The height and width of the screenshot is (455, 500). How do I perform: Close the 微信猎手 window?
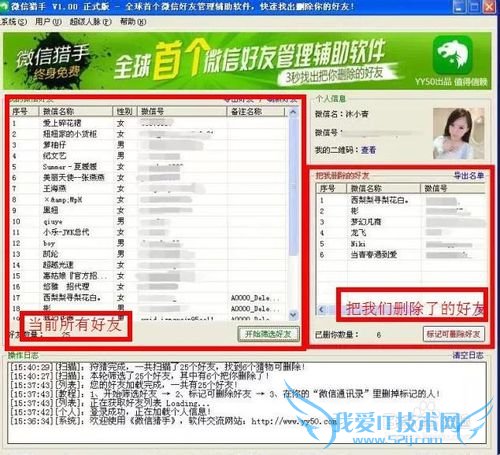[x=489, y=6]
